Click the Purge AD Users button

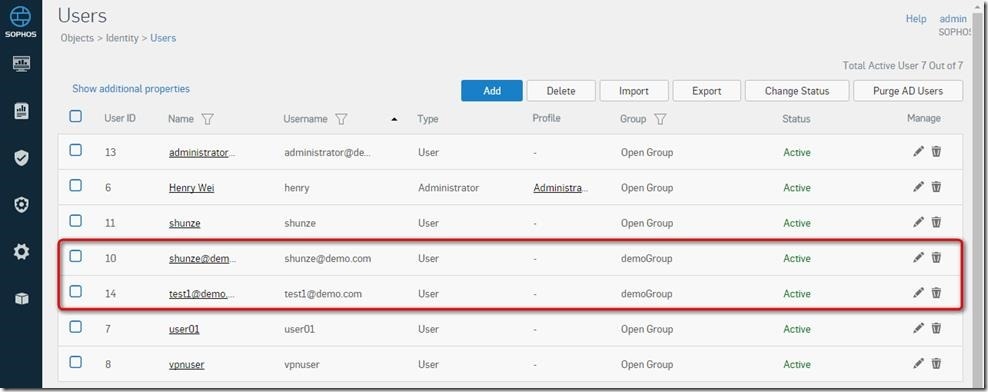908,91
